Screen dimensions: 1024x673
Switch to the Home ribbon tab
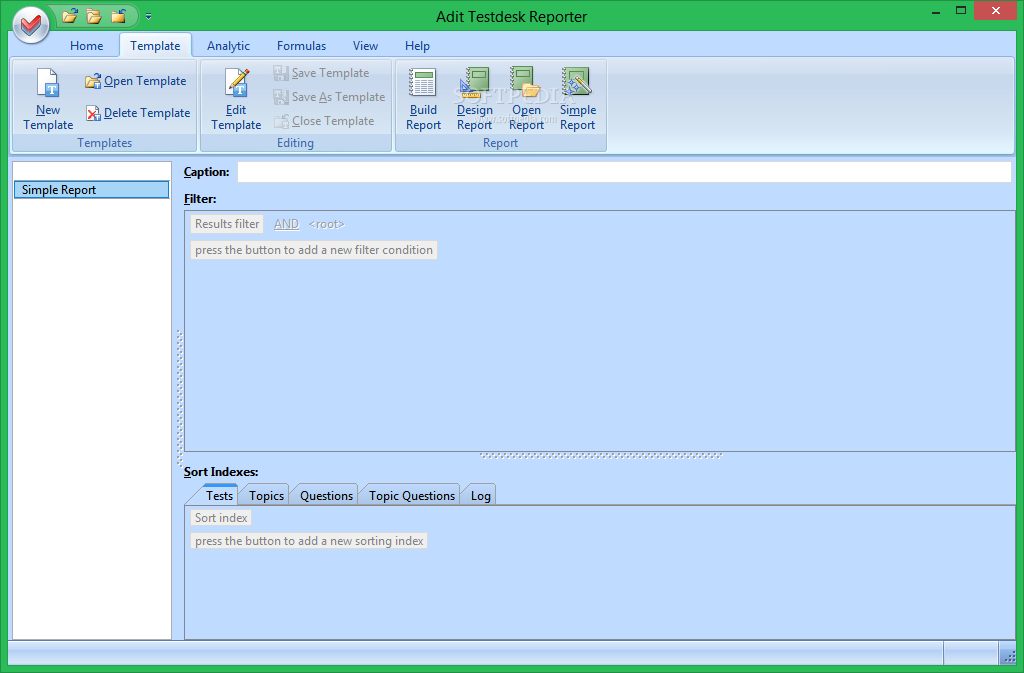coord(86,46)
